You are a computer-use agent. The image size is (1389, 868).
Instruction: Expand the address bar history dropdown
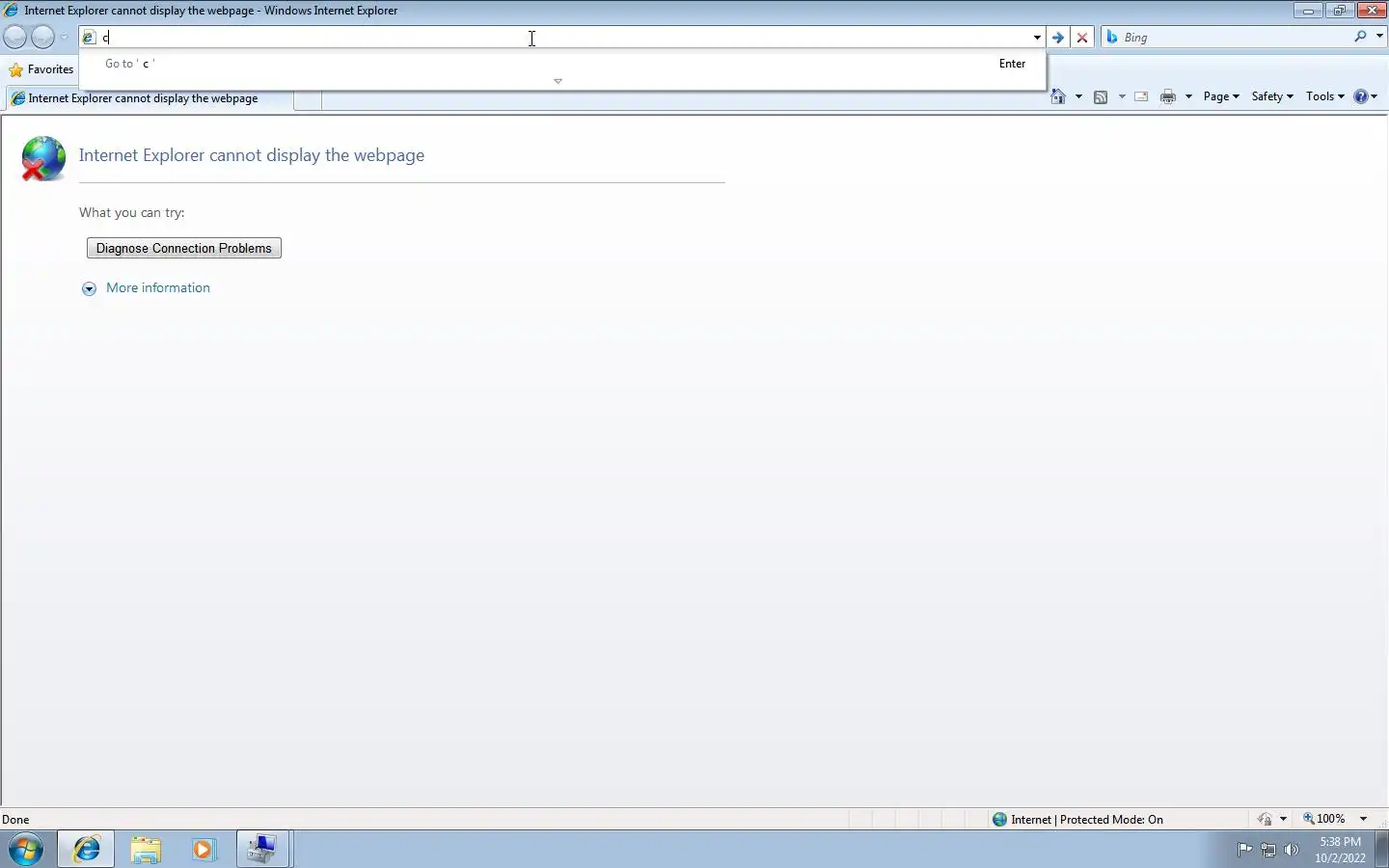[x=1037, y=38]
